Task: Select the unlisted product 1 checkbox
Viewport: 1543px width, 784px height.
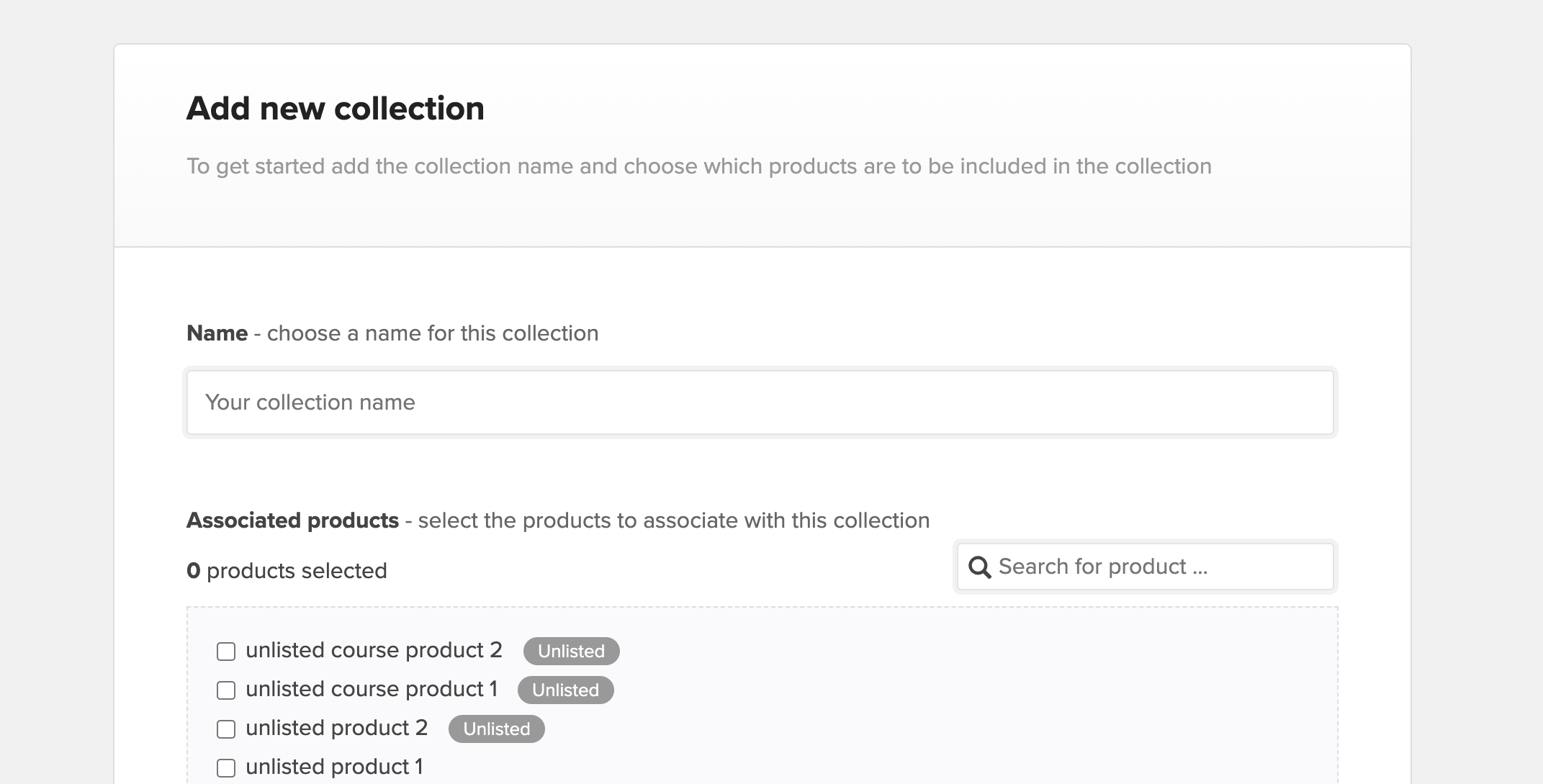Action: (x=226, y=768)
